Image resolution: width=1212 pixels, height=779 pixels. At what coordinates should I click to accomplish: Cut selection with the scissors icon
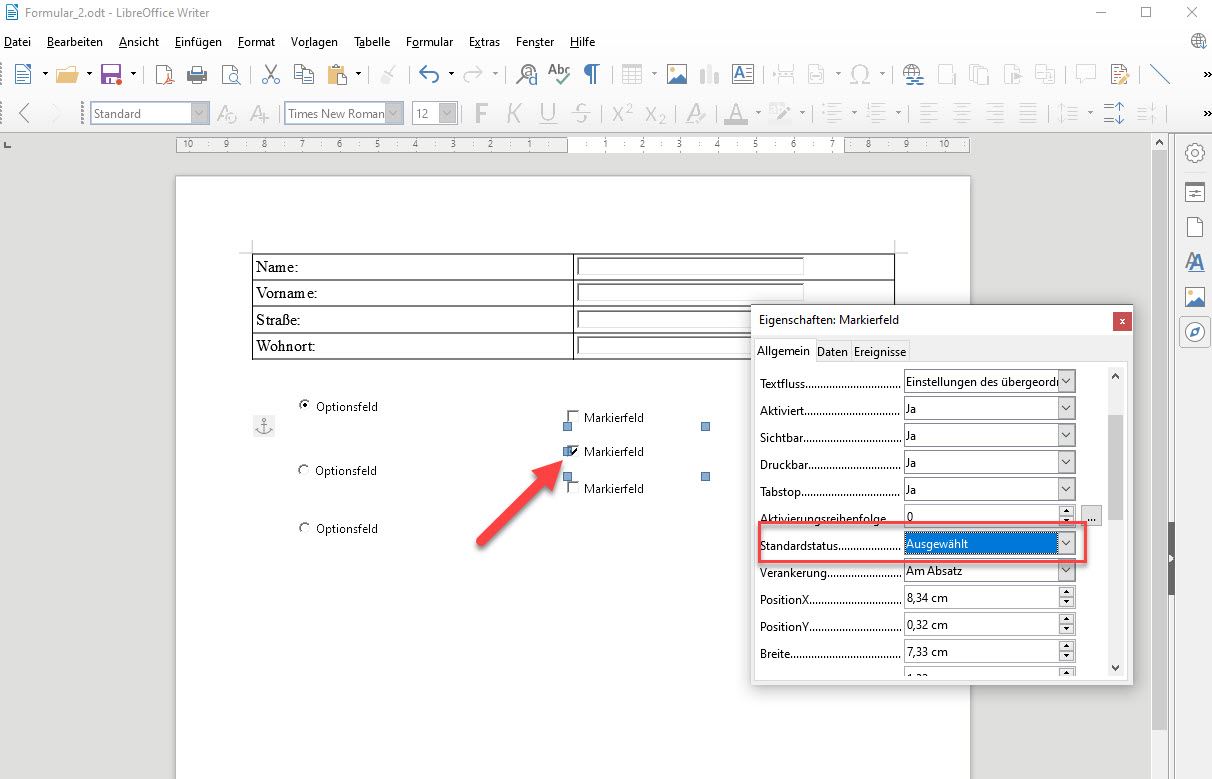[271, 74]
